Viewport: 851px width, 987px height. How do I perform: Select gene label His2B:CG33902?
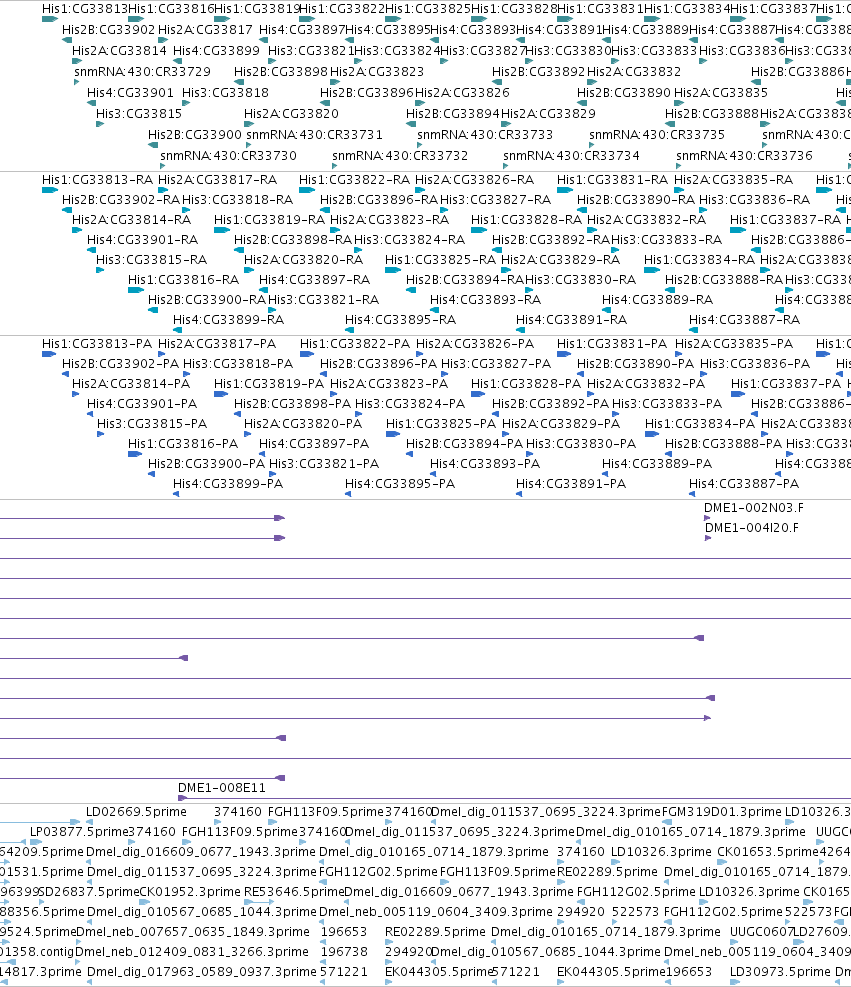[x=108, y=30]
